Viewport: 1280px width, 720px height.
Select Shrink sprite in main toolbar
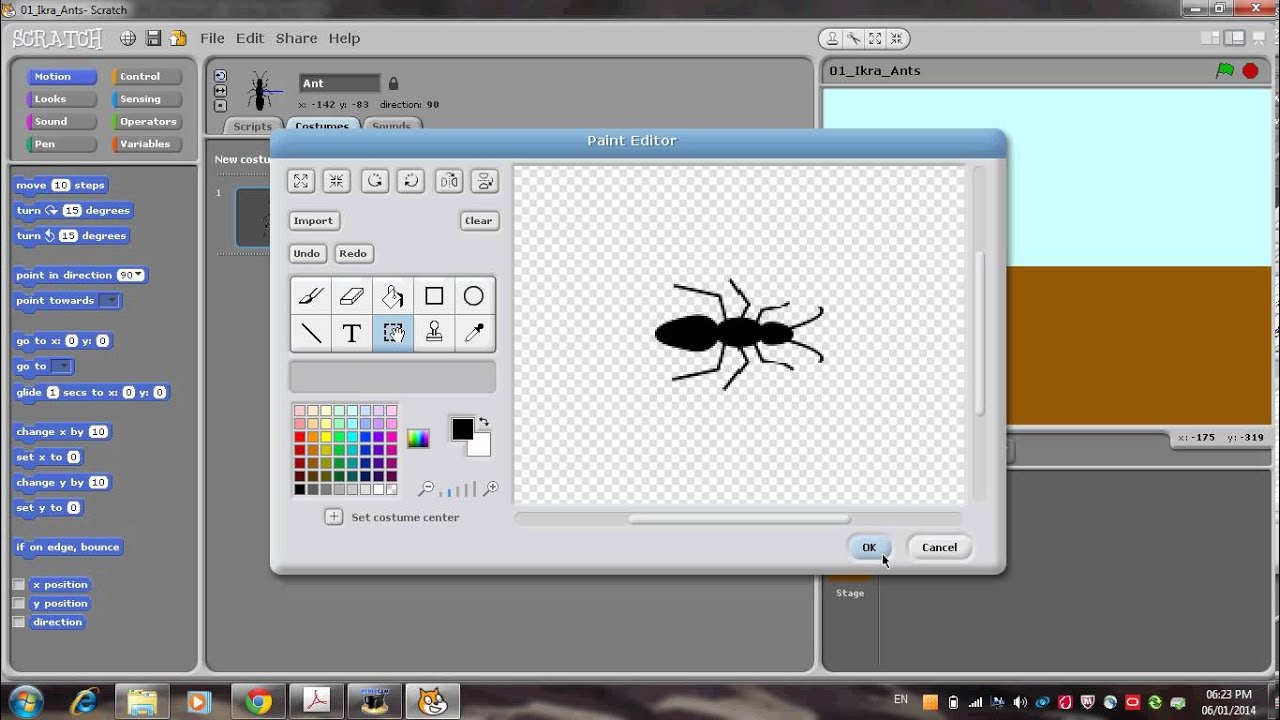[896, 39]
